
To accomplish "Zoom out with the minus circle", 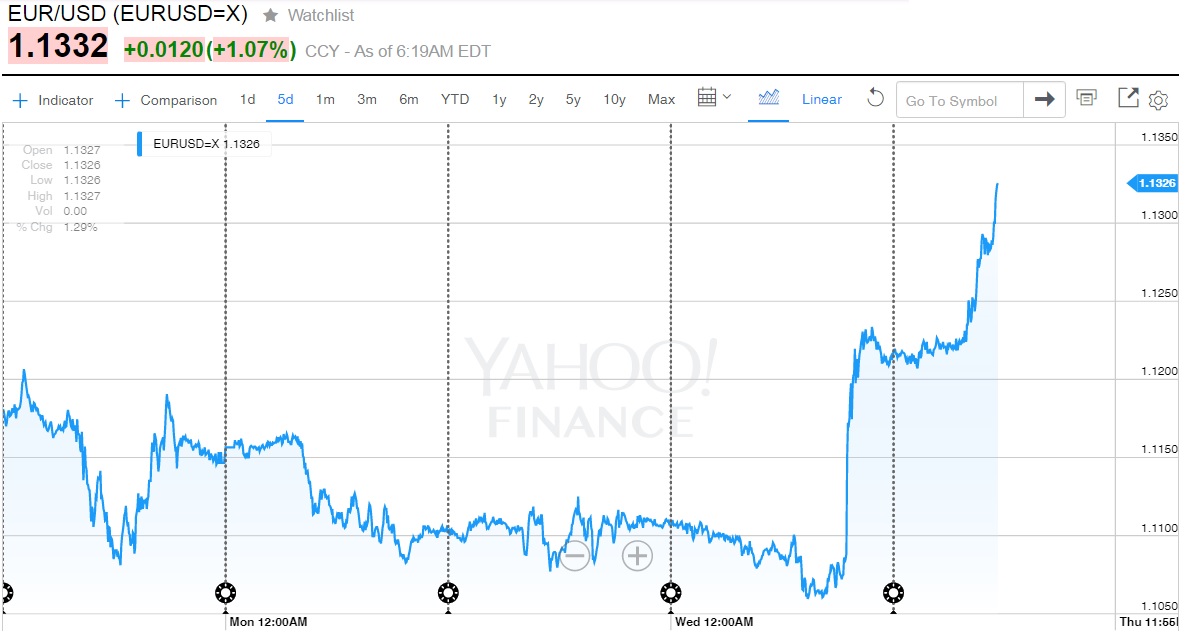I will click(x=574, y=555).
